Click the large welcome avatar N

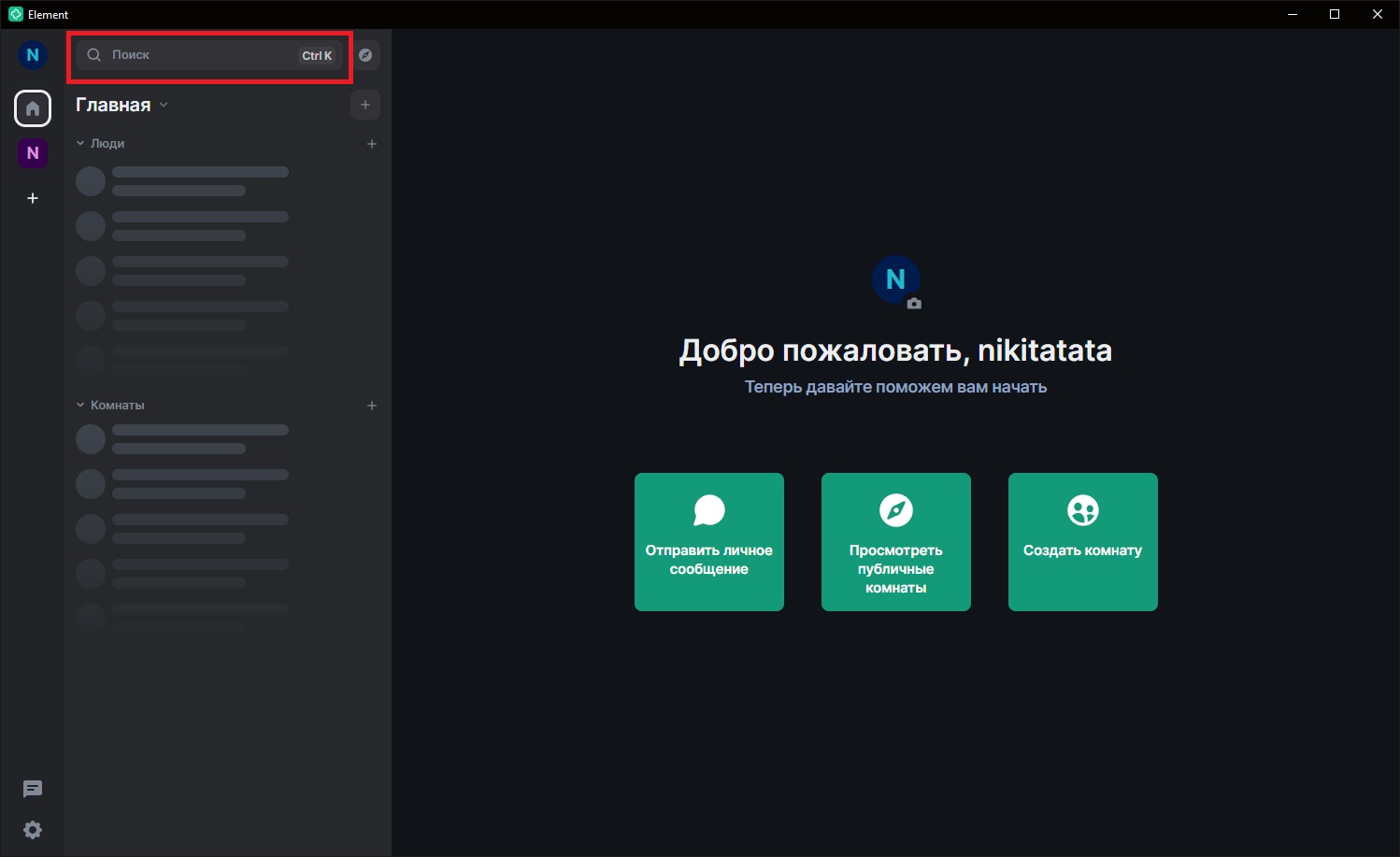(895, 279)
